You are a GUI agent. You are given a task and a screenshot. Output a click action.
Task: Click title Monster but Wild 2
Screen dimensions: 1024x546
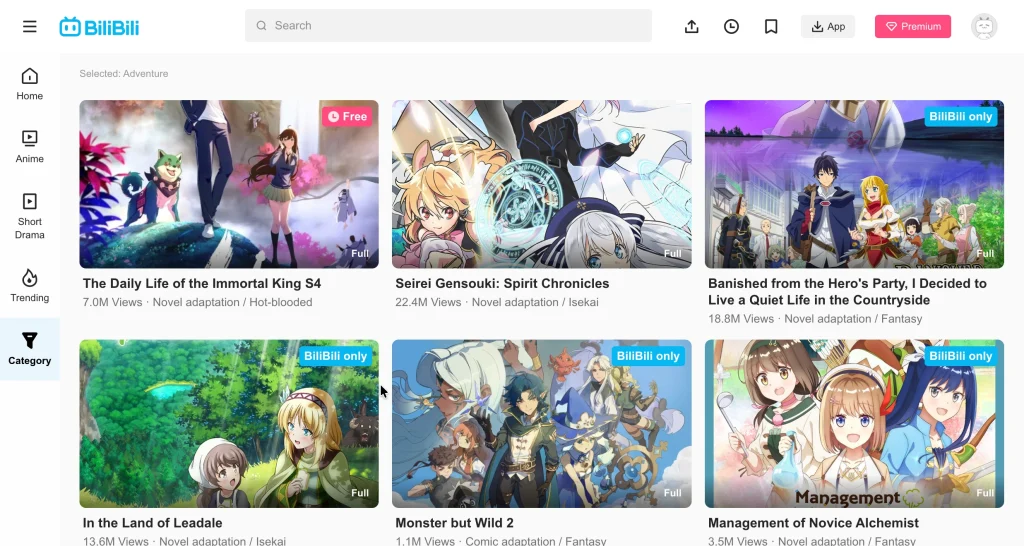pos(455,523)
